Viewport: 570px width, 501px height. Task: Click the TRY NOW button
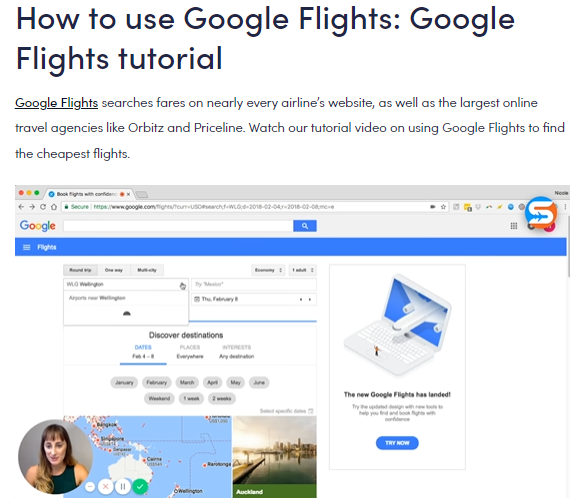pos(397,443)
